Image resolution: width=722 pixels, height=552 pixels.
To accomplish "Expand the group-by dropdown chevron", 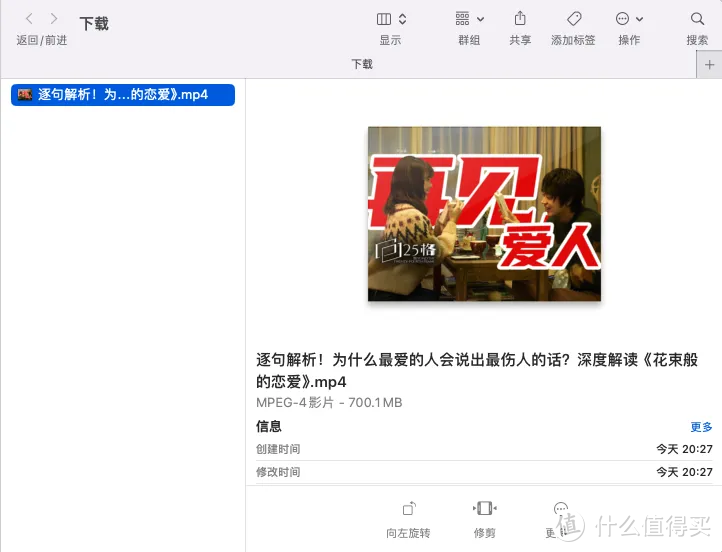I will tap(480, 19).
